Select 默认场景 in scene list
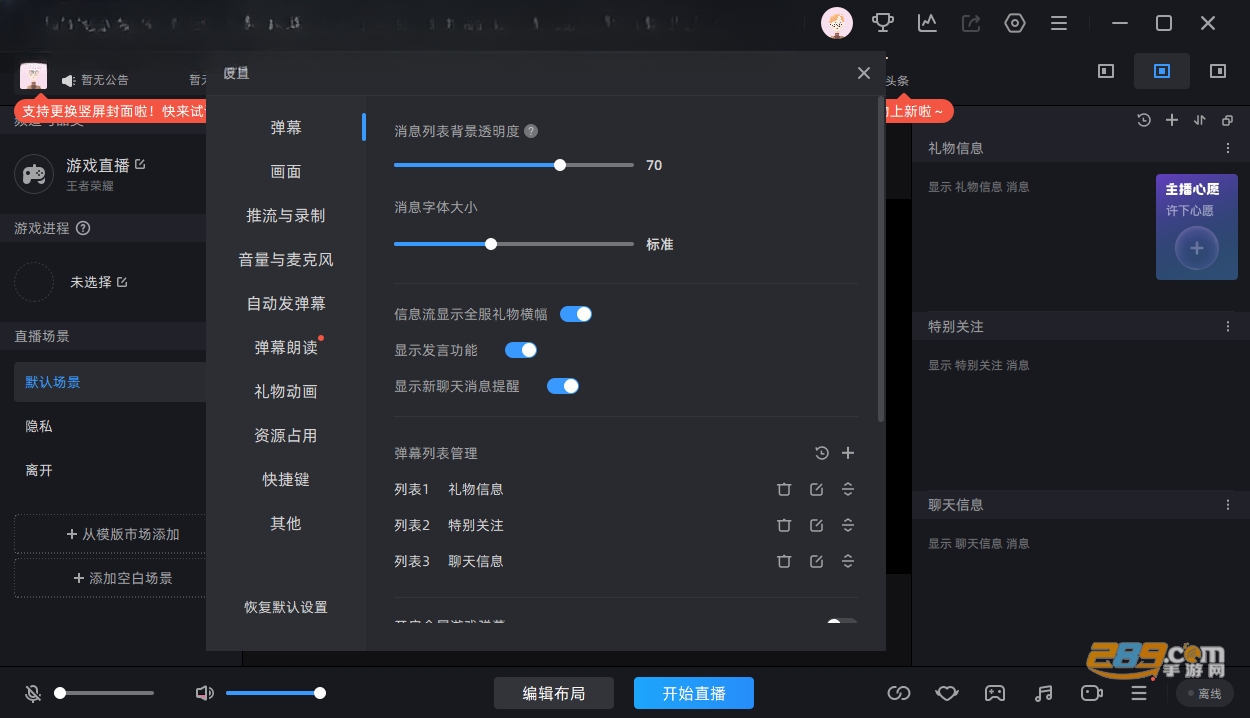1250x718 pixels. pyautogui.click(x=110, y=382)
